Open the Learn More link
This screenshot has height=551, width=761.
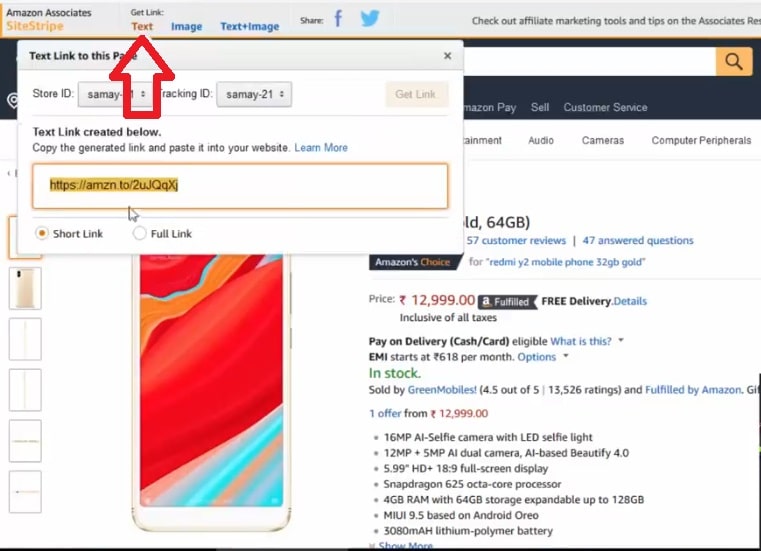[x=321, y=148]
